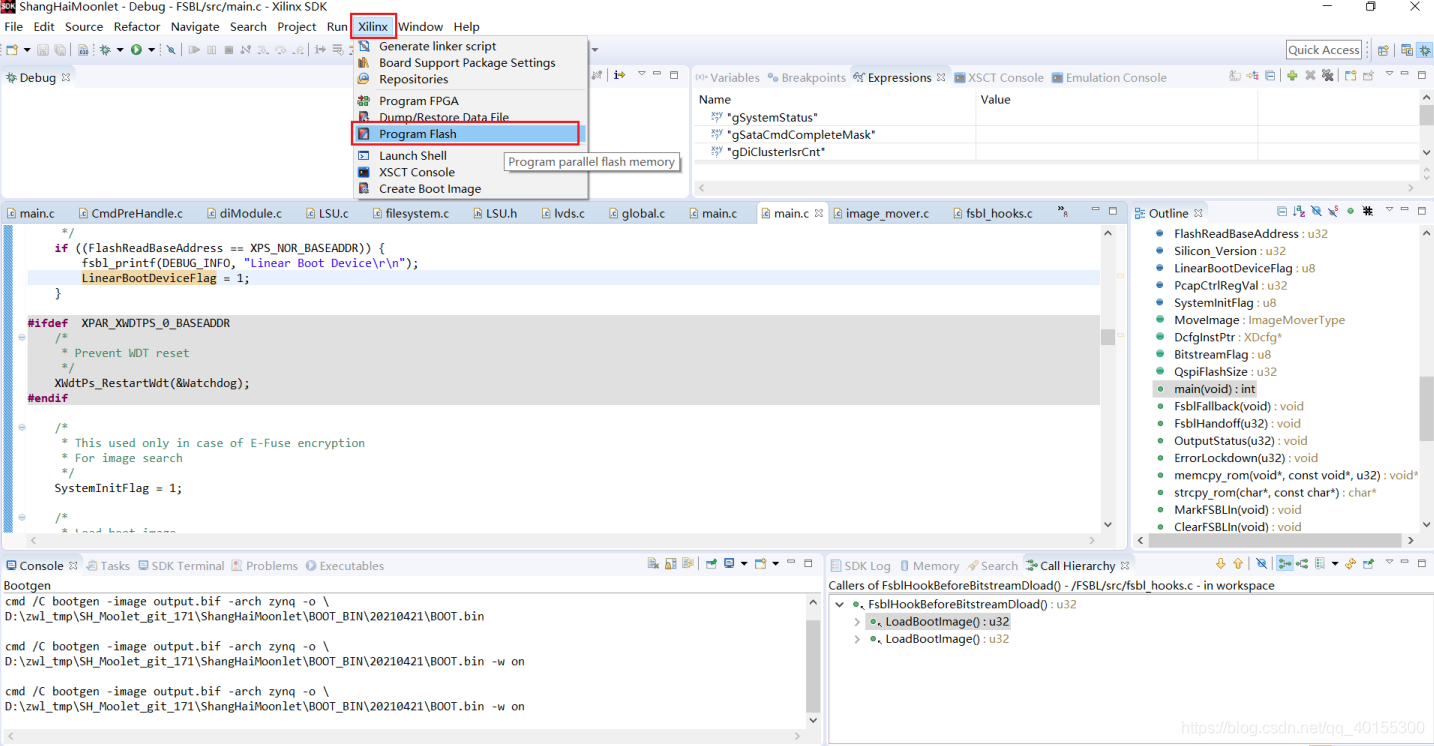
Task: Click Show Previous Match arrow in Call Hierarchy
Action: pyautogui.click(x=1238, y=564)
